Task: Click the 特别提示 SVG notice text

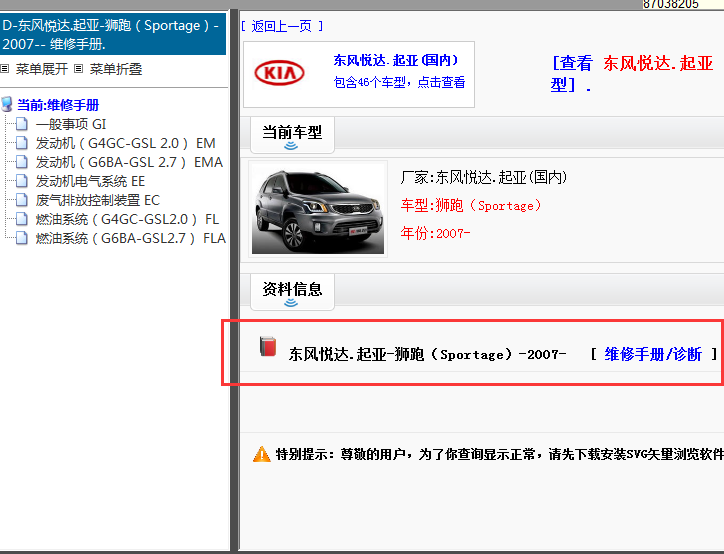Action: pos(499,454)
